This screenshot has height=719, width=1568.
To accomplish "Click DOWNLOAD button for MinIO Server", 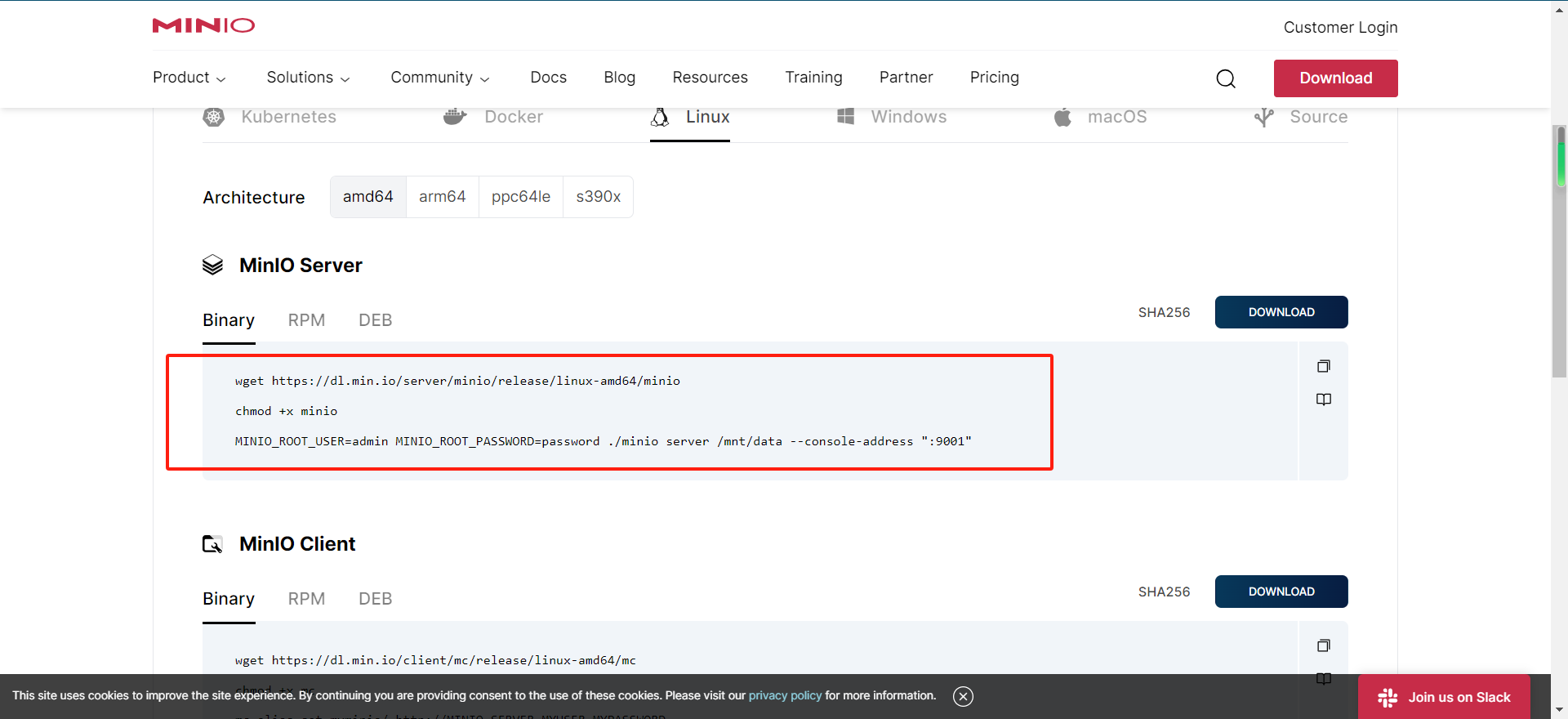I will 1281,312.
